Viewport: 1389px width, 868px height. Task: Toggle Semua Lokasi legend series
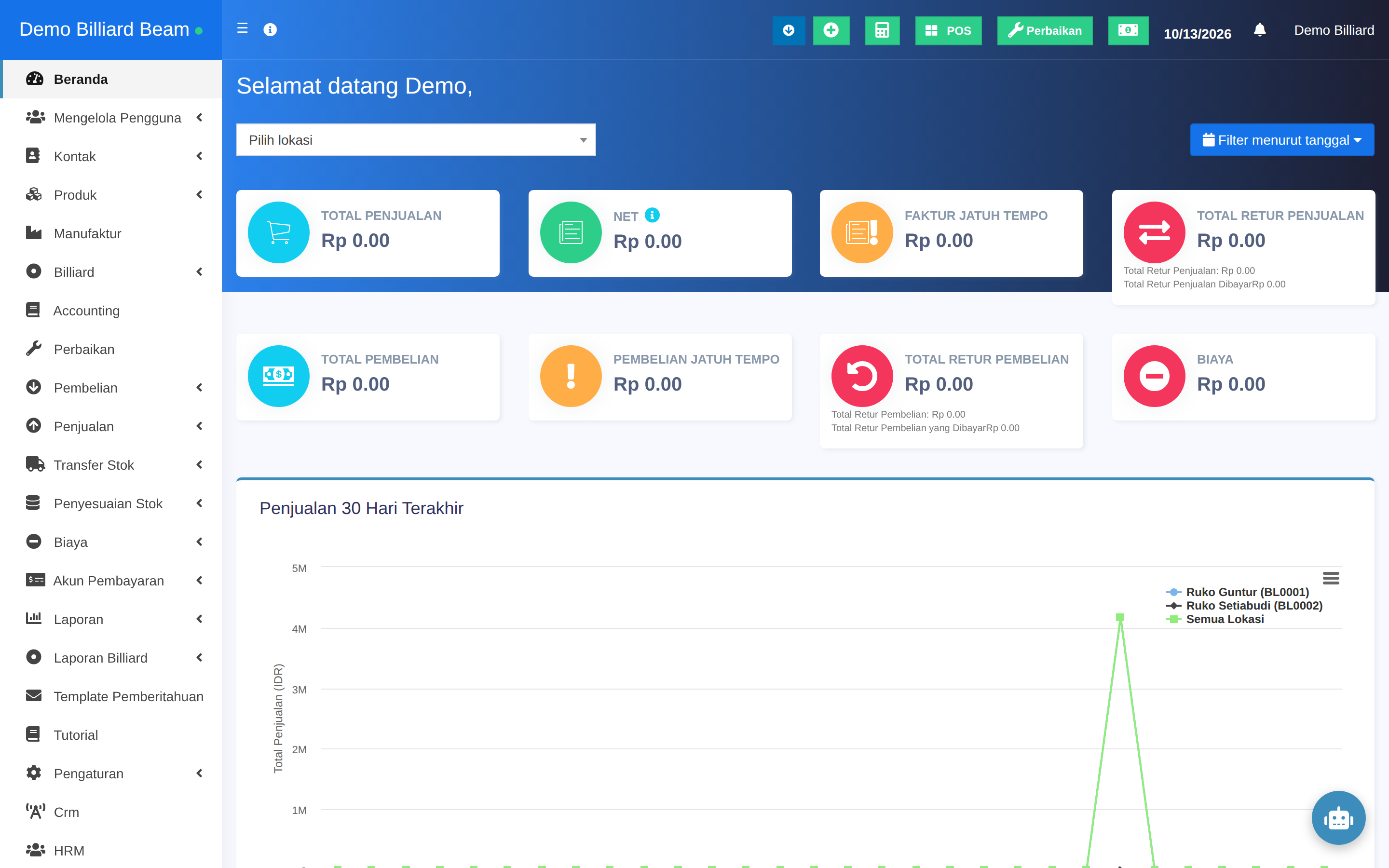click(1215, 619)
